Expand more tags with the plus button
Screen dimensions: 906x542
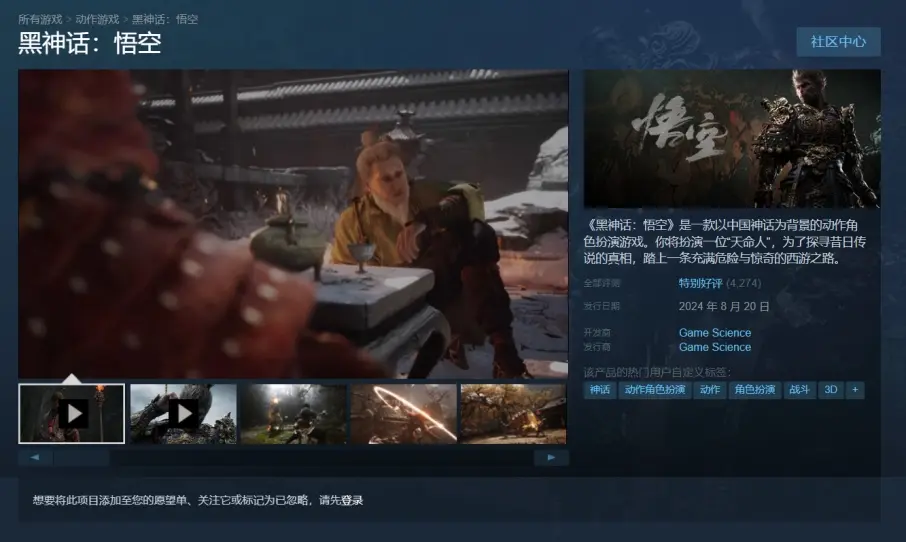pos(855,390)
